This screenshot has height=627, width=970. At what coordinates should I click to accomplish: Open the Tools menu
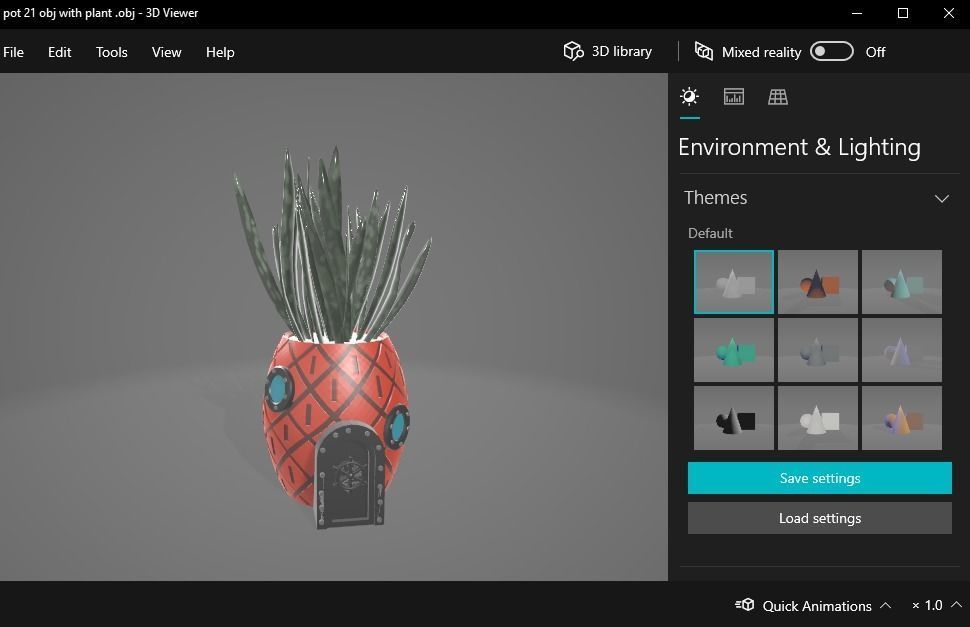[111, 52]
